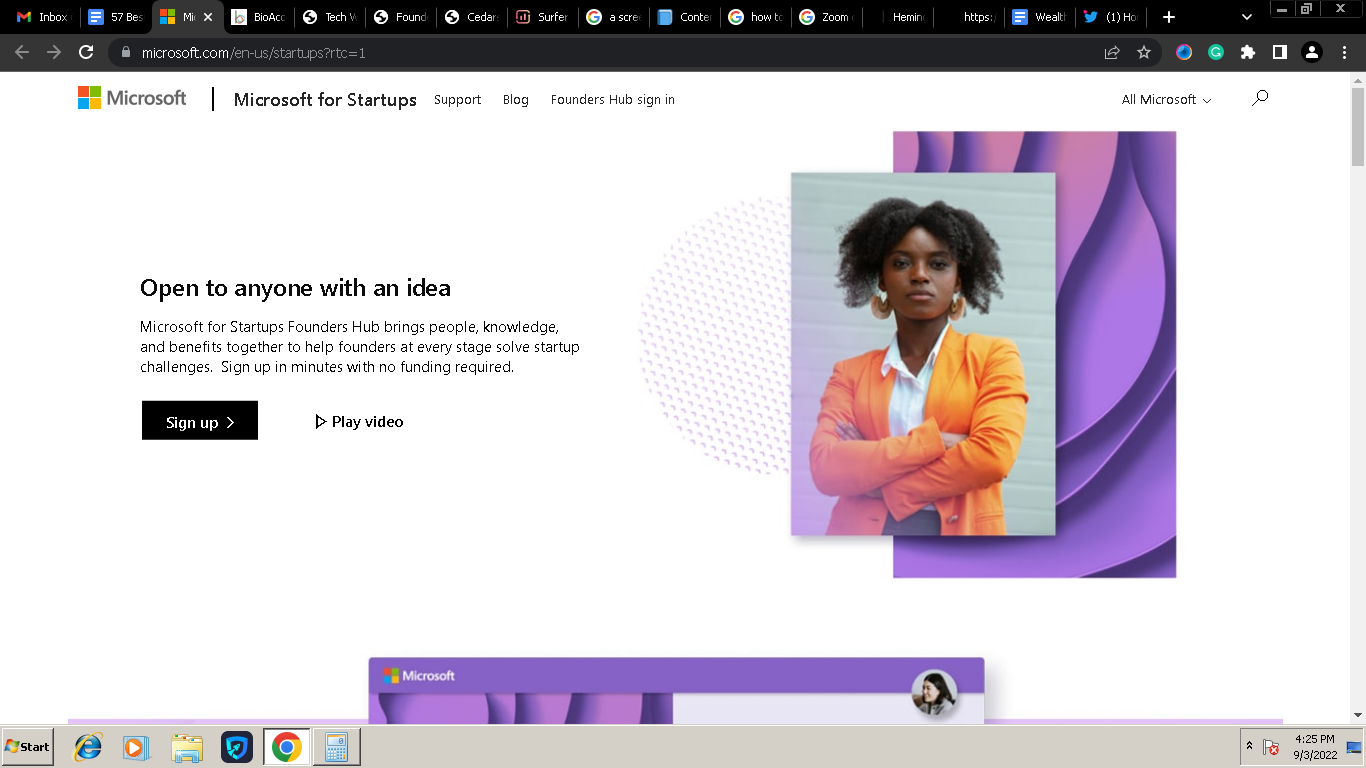Bookmark this page with the star icon
The height and width of the screenshot is (768, 1366).
(x=1144, y=52)
